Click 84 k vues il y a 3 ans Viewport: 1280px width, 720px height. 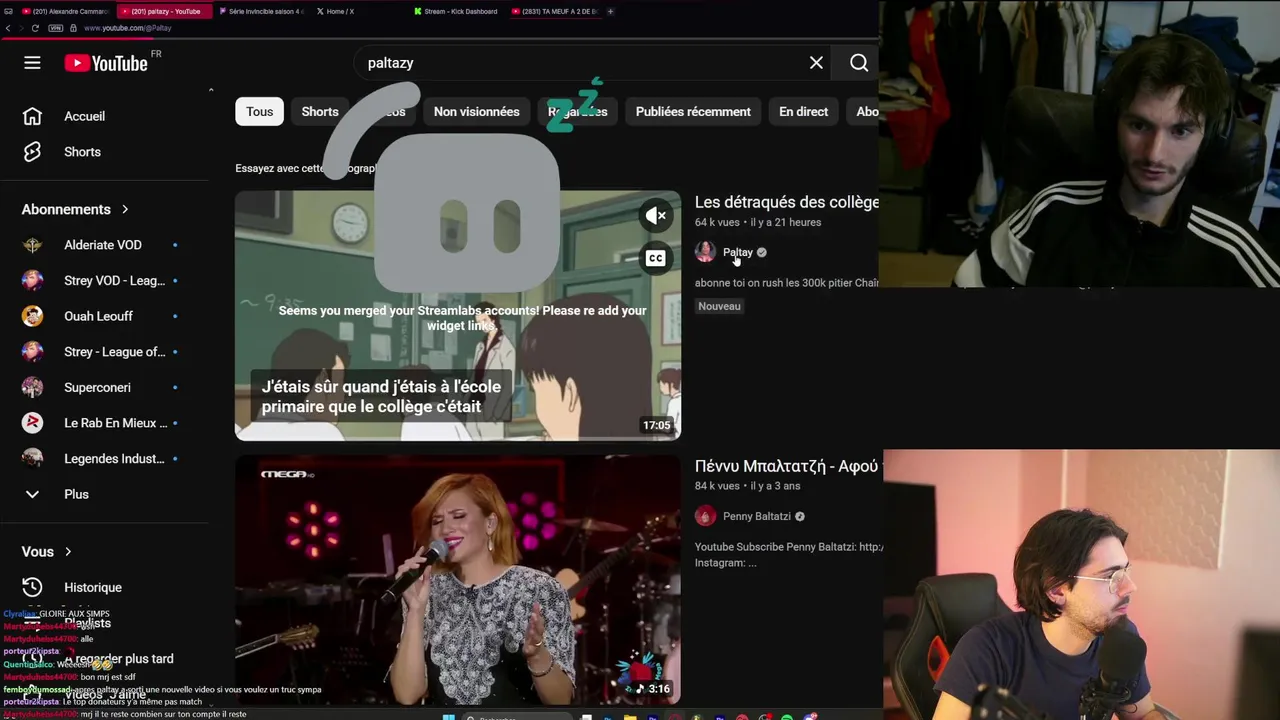click(x=748, y=486)
